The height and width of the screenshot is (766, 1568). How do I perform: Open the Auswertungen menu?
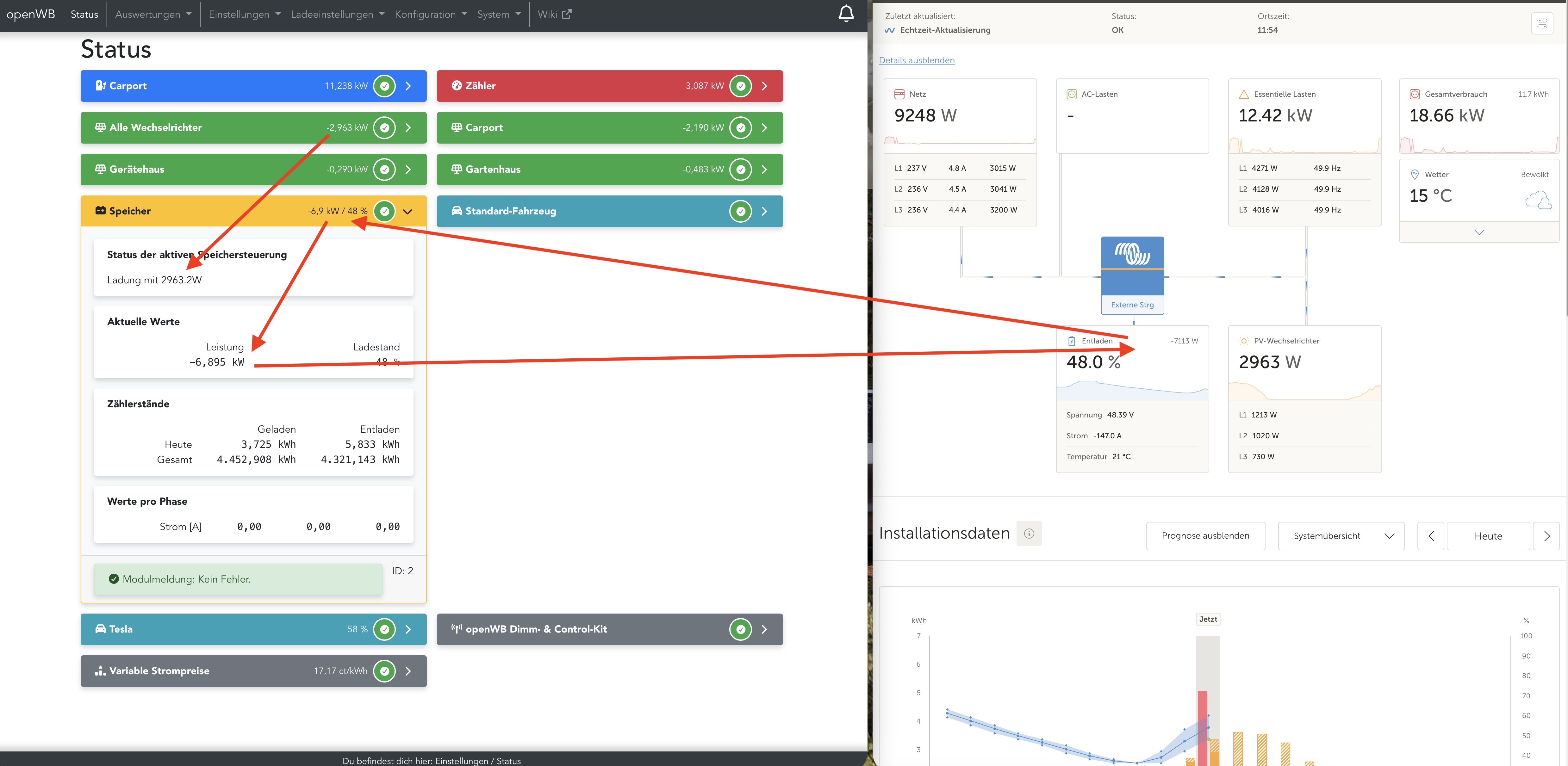[153, 14]
